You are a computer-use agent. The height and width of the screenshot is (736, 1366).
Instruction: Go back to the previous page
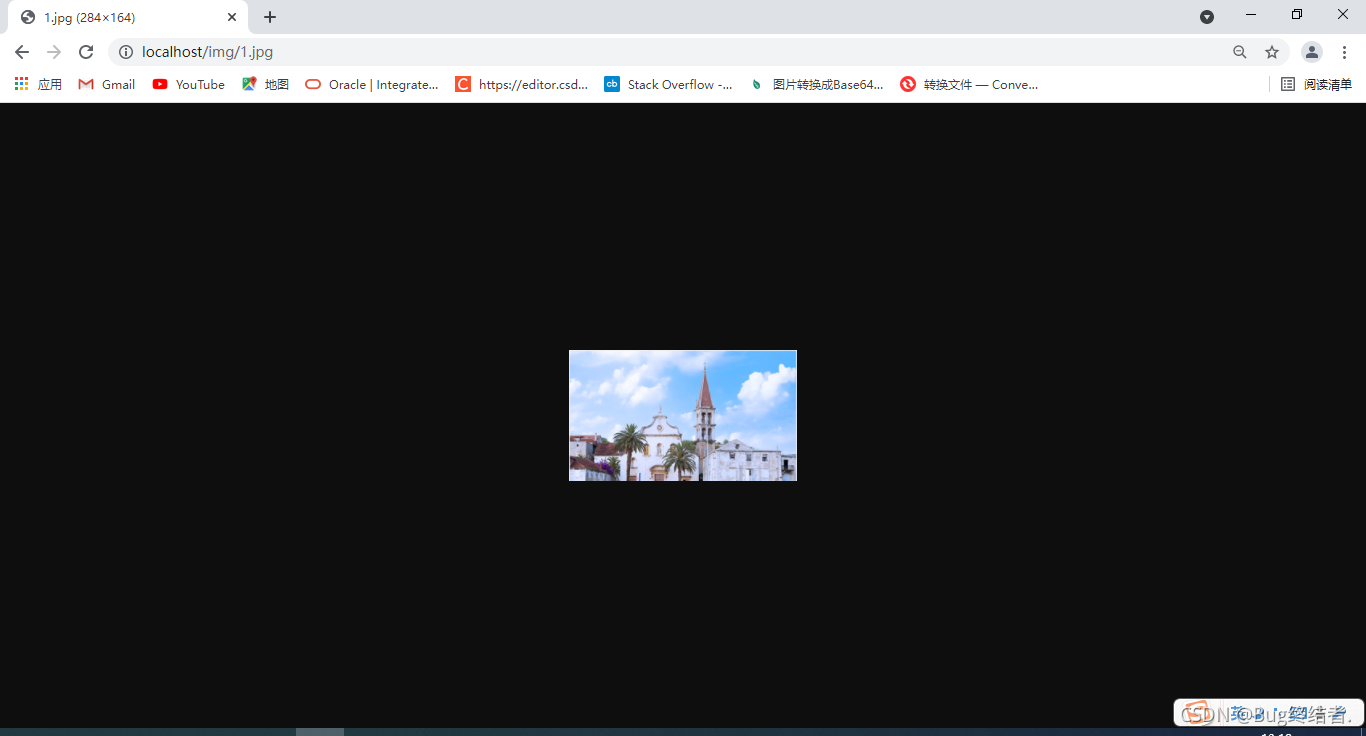click(22, 52)
